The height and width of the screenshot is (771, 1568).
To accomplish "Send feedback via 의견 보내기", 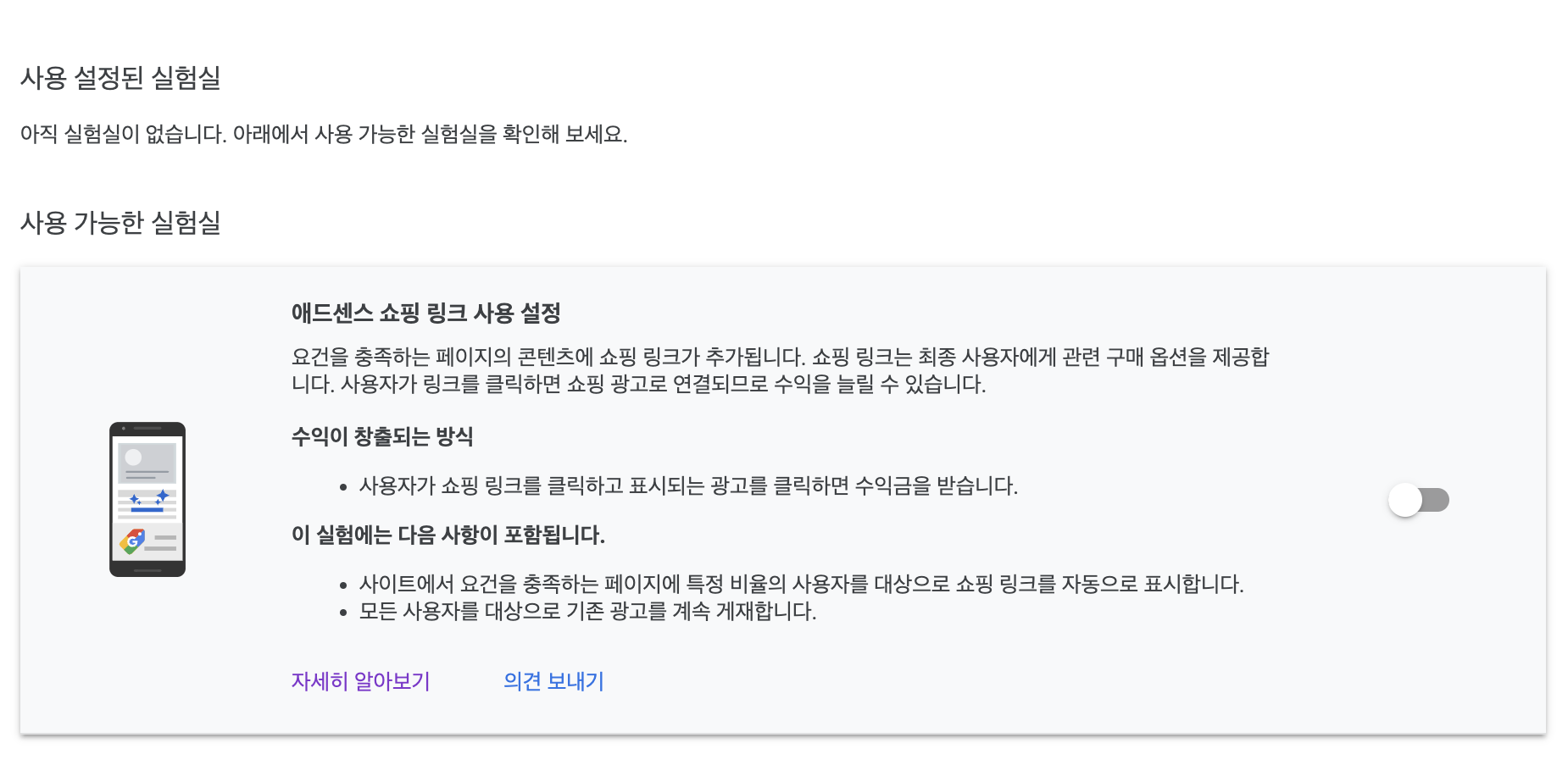I will pyautogui.click(x=553, y=680).
